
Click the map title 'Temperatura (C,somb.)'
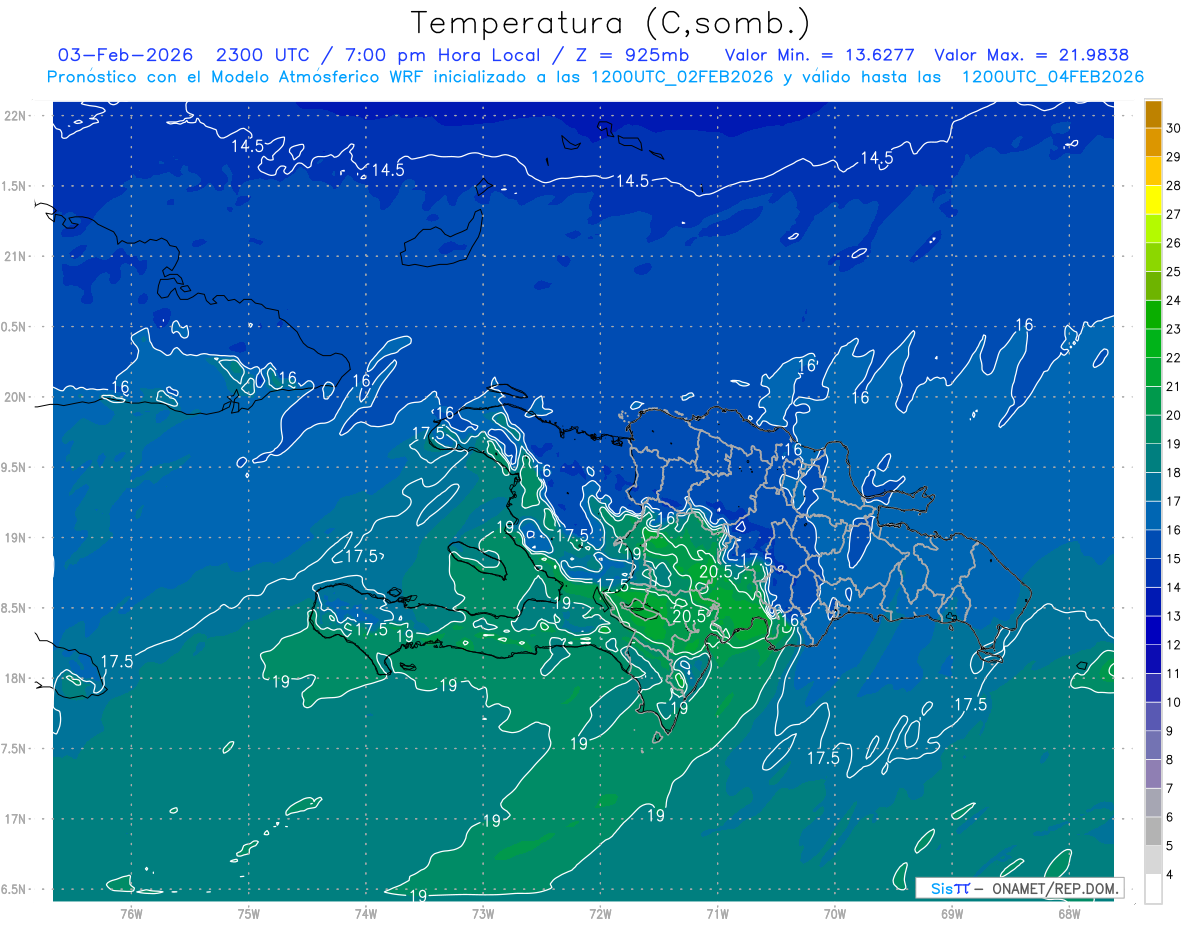(611, 23)
